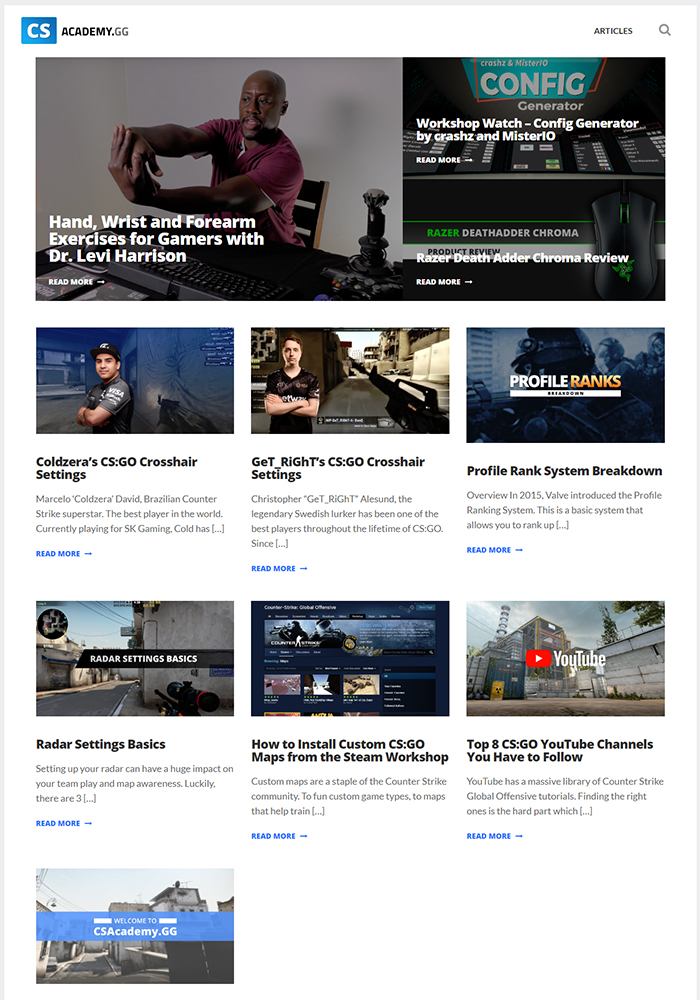The width and height of the screenshot is (700, 1000).
Task: Click excerpt starting 'Overview In 2015, Valve'
Action: [x=564, y=510]
